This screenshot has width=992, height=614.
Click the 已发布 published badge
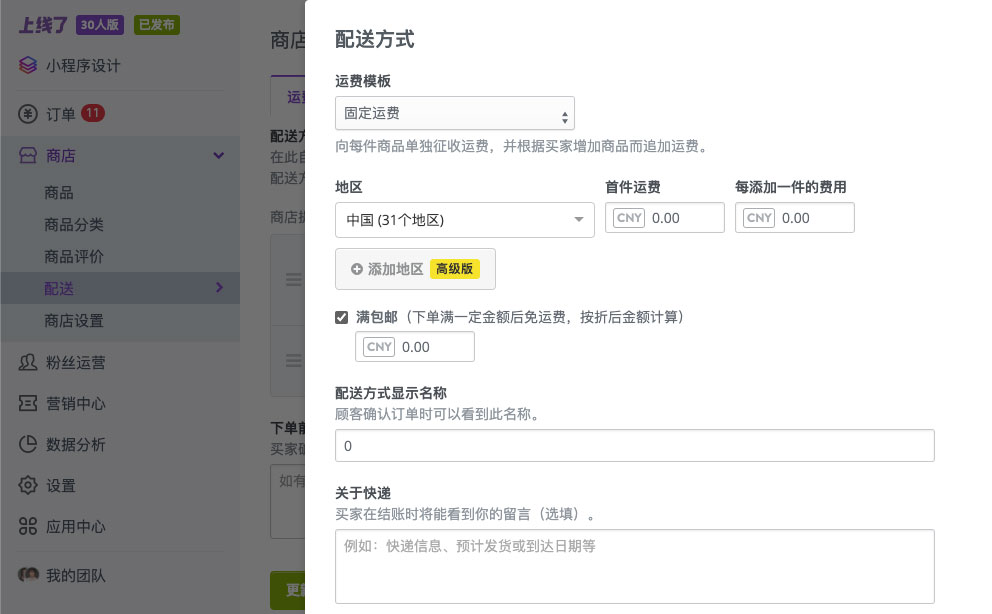point(157,26)
